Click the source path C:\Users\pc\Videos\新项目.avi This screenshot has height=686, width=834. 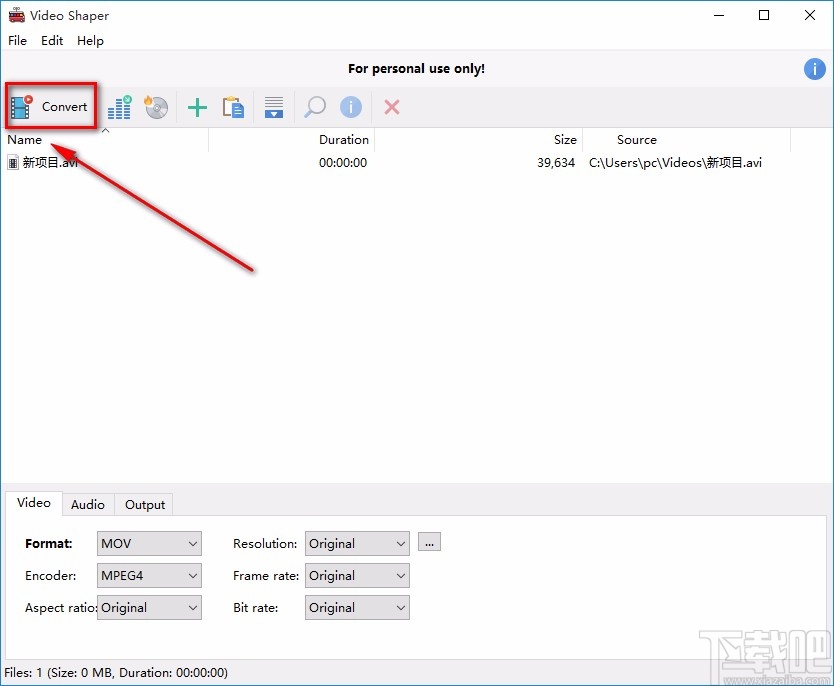click(x=675, y=163)
